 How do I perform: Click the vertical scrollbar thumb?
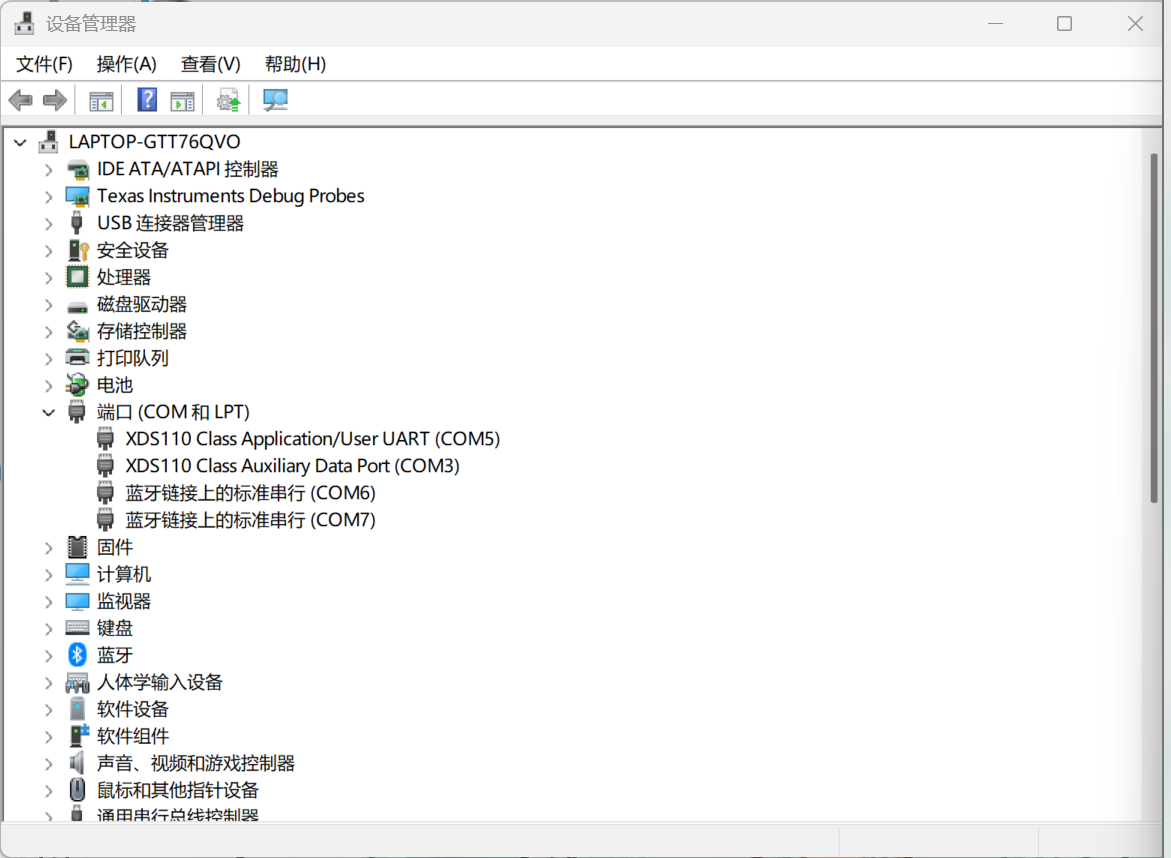[1153, 327]
